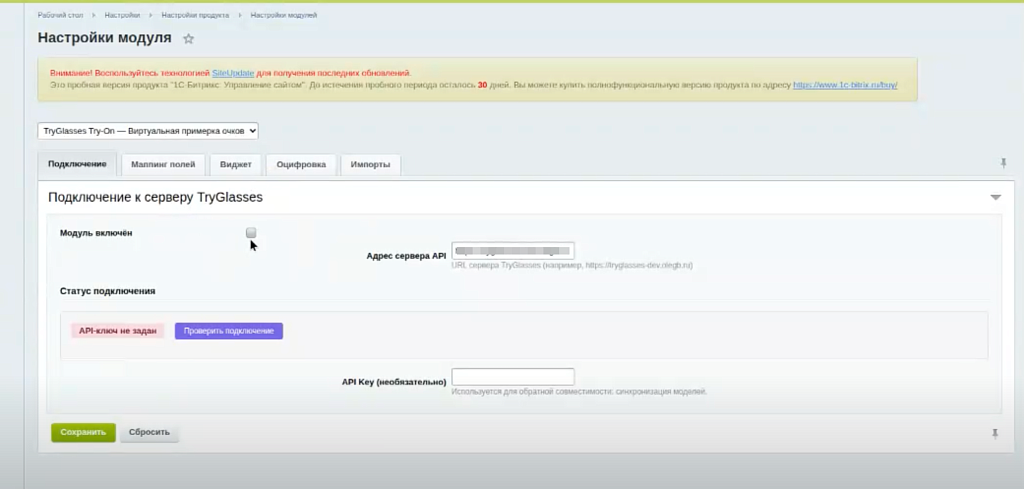
Task: Click the 'Сбросить' button
Action: 149,432
